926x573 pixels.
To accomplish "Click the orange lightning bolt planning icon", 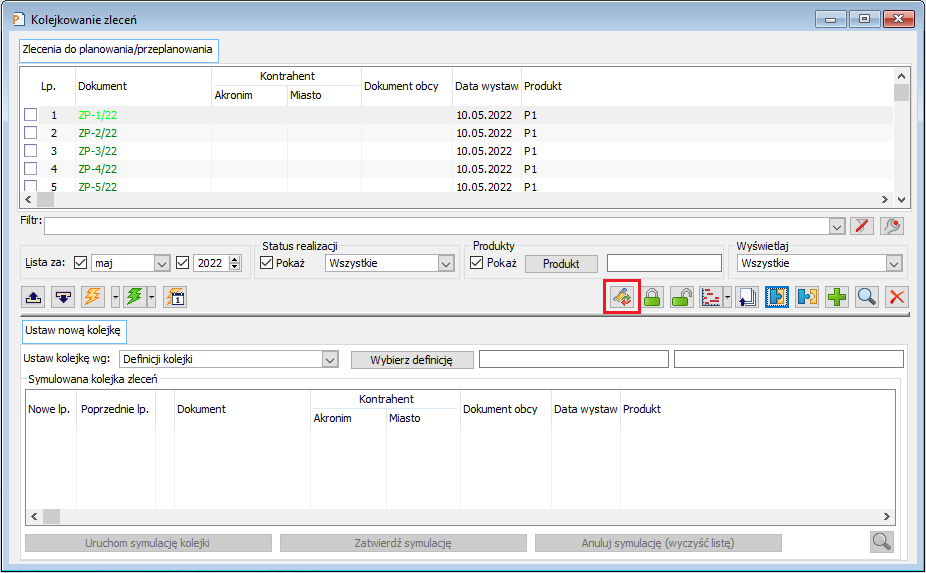I will (93, 297).
